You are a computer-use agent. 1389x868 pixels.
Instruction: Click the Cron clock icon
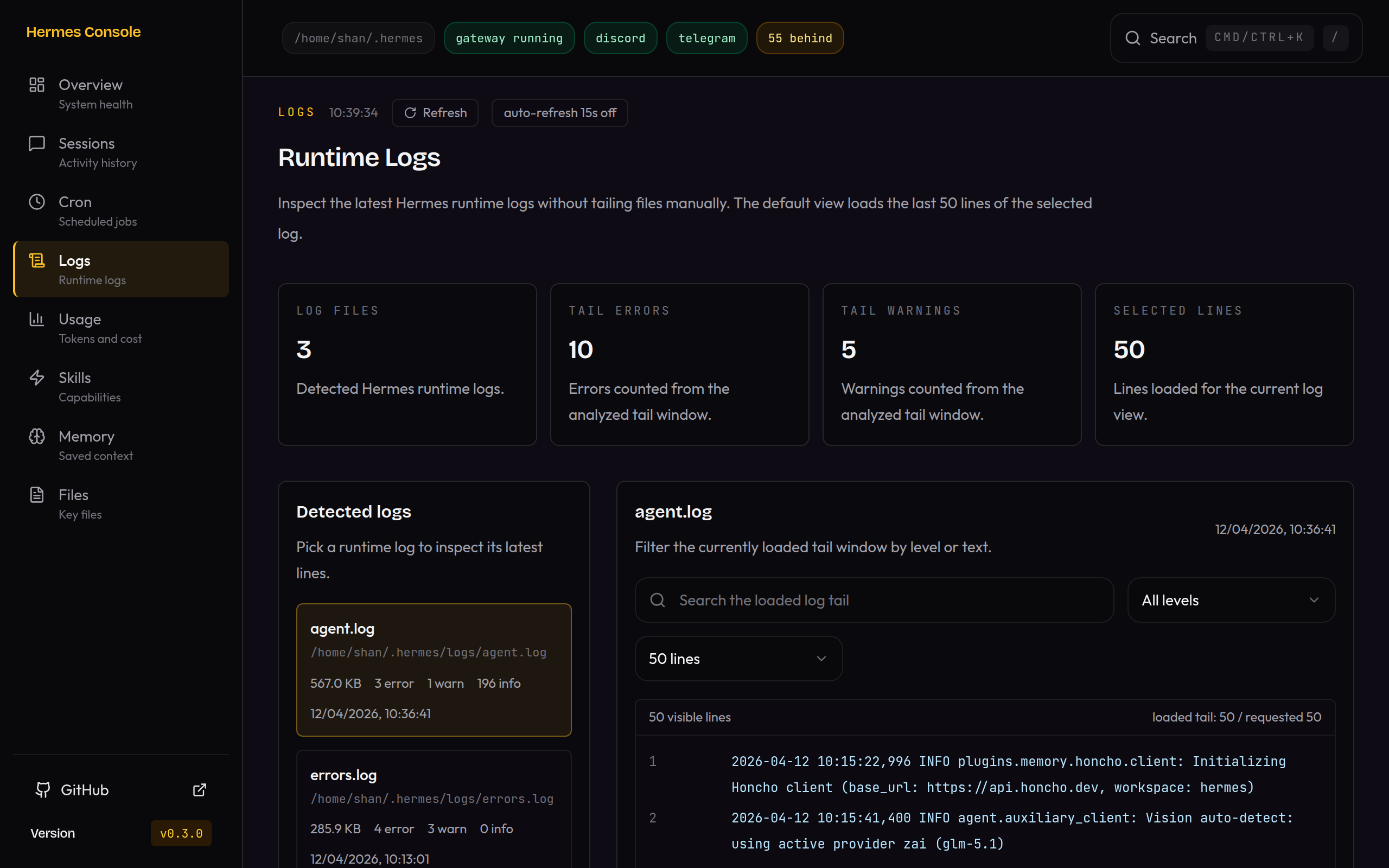(37, 201)
